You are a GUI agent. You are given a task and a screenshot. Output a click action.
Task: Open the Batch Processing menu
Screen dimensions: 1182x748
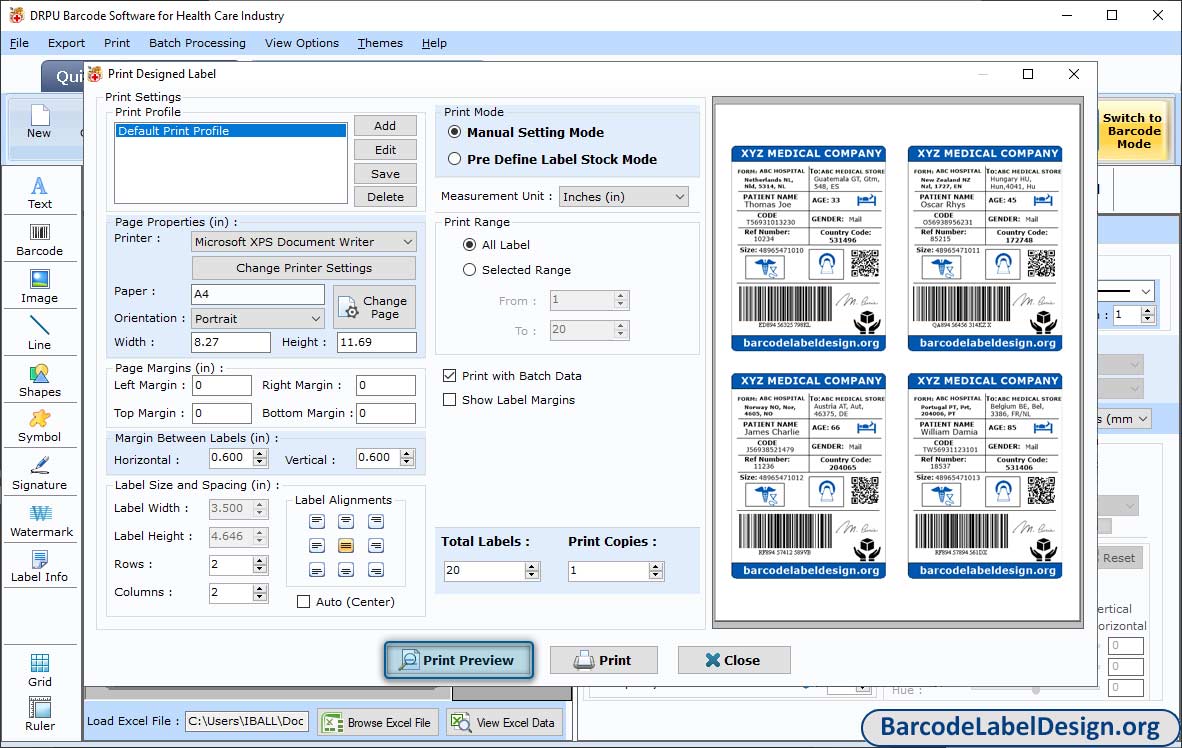[197, 43]
